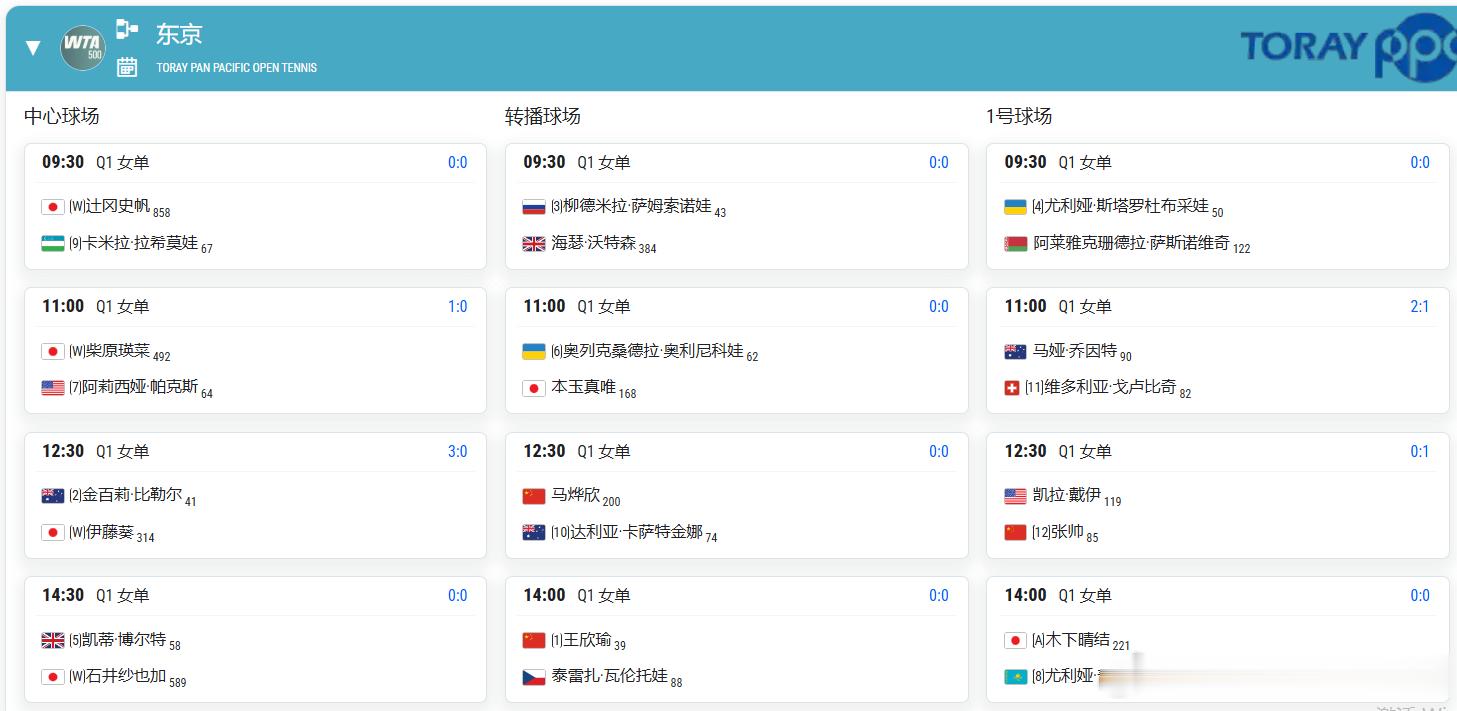The height and width of the screenshot is (711, 1457).
Task: Open the 0:0 score of 王欣瑜's match
Action: click(939, 595)
